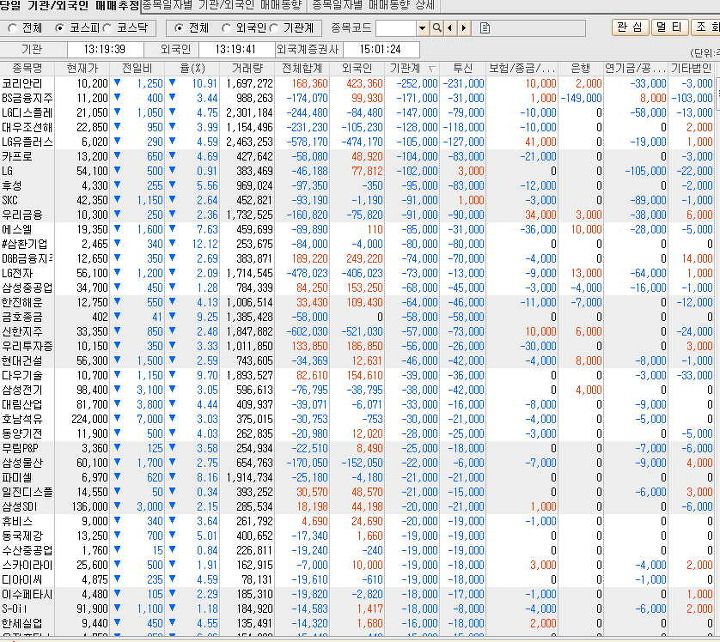Select the BS금융지주 stock name
This screenshot has width=720, height=642.
pos(27,98)
